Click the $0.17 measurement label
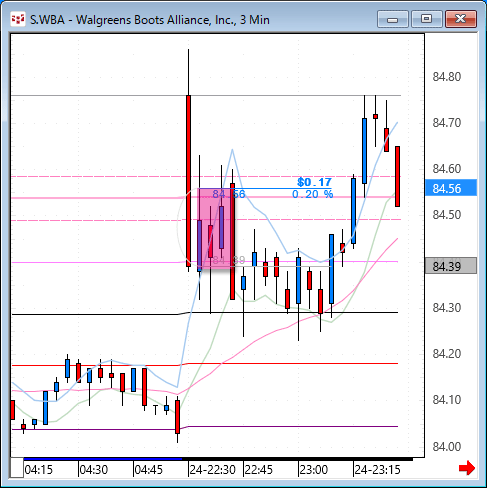The width and height of the screenshot is (487, 488). coord(314,182)
